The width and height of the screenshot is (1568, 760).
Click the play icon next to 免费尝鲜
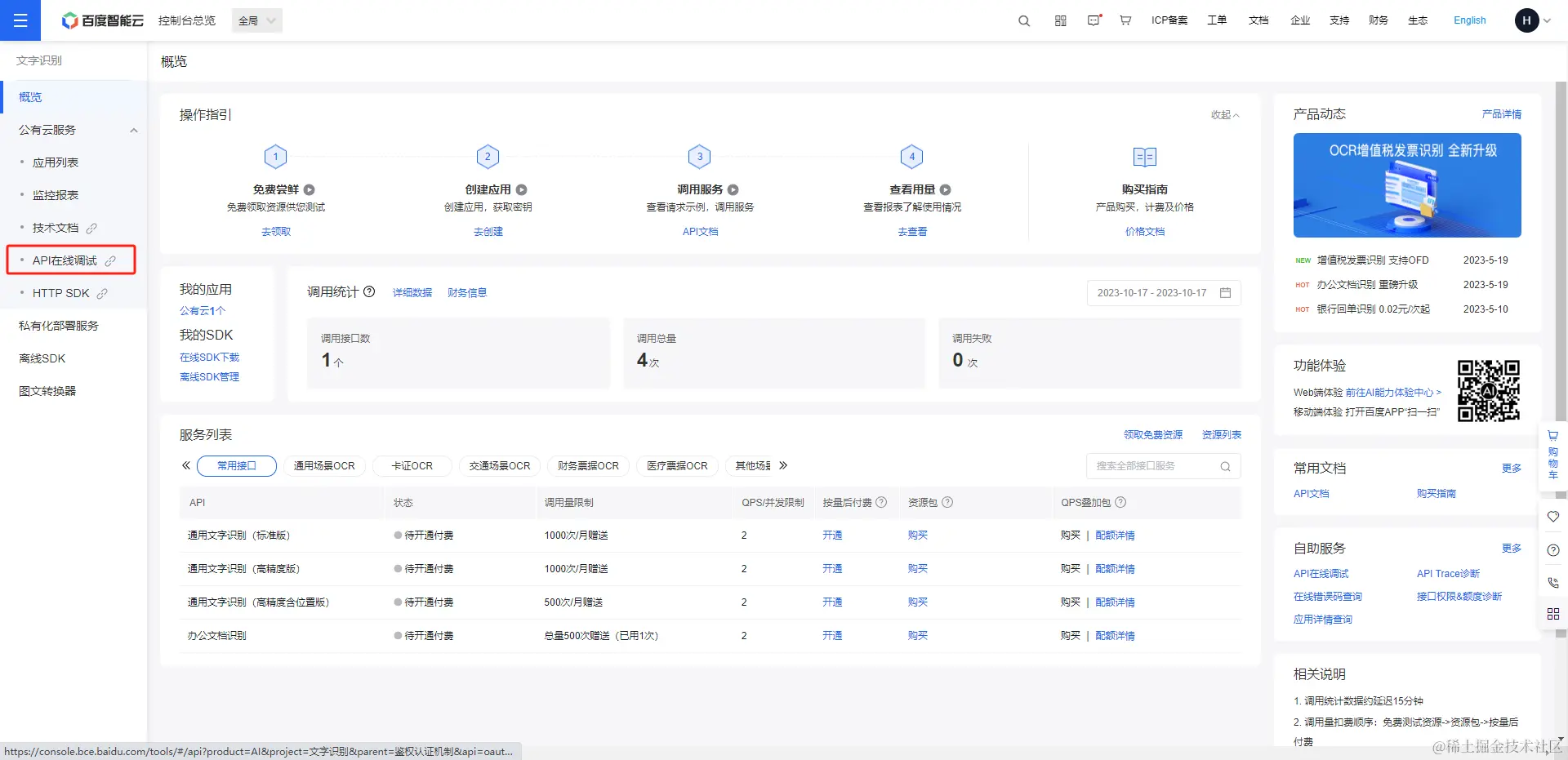310,189
